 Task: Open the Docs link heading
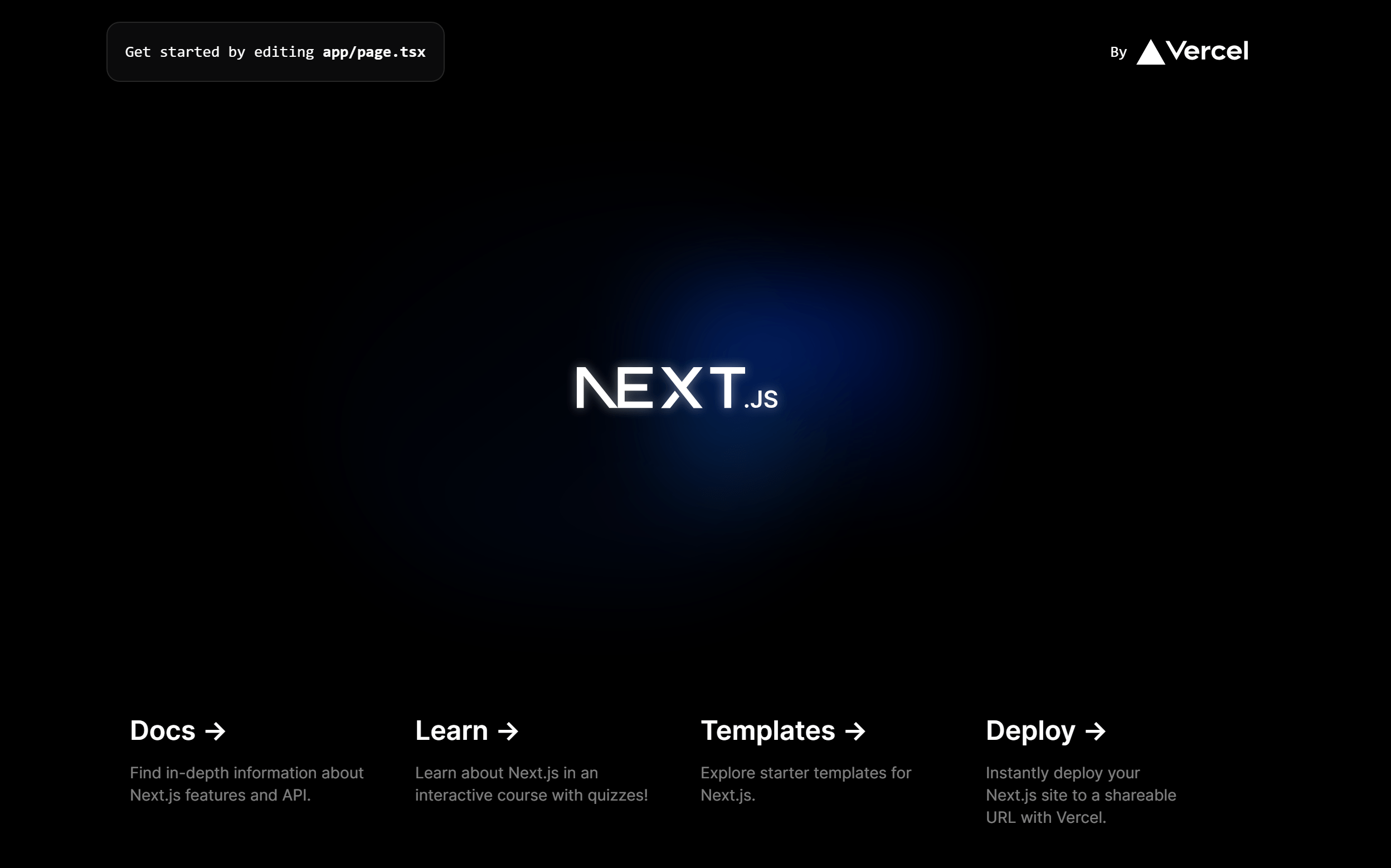coord(177,731)
